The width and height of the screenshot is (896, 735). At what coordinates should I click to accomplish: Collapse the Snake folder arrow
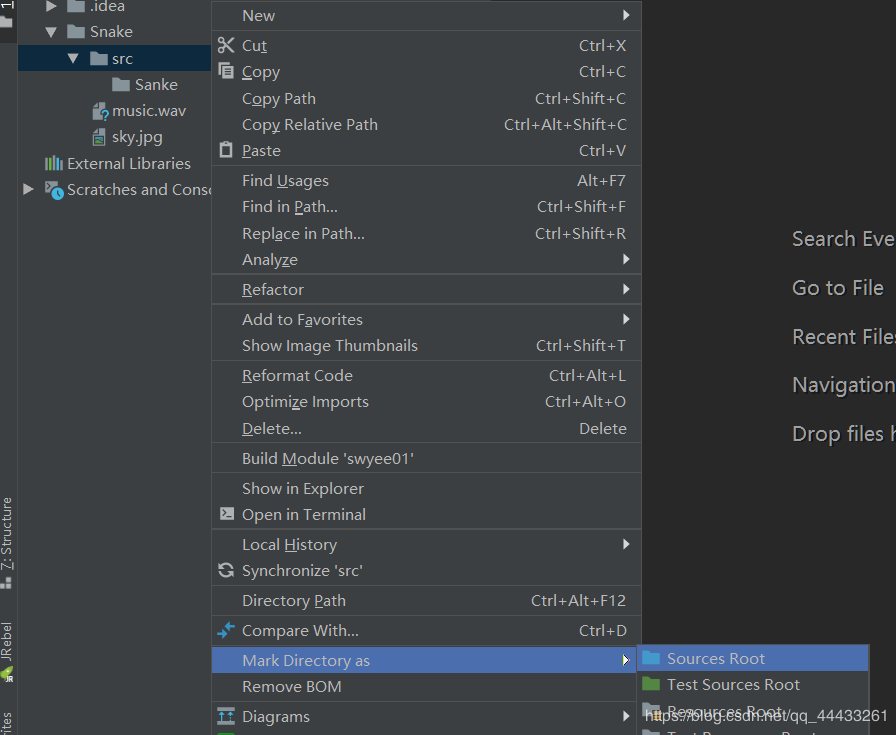[x=51, y=32]
